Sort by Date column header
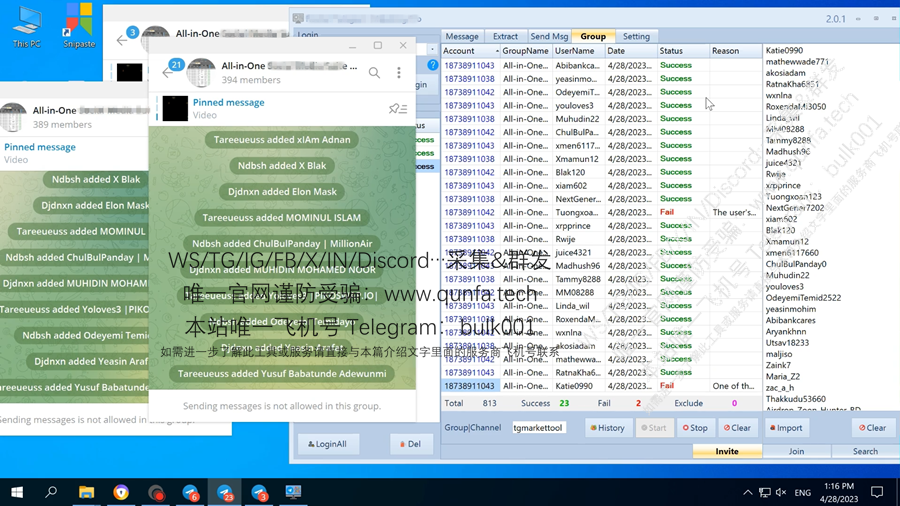The image size is (900, 506). [x=631, y=50]
